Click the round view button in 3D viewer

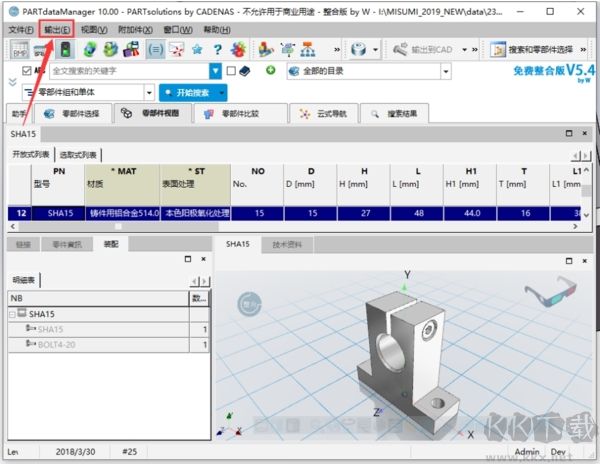pyautogui.click(x=248, y=302)
